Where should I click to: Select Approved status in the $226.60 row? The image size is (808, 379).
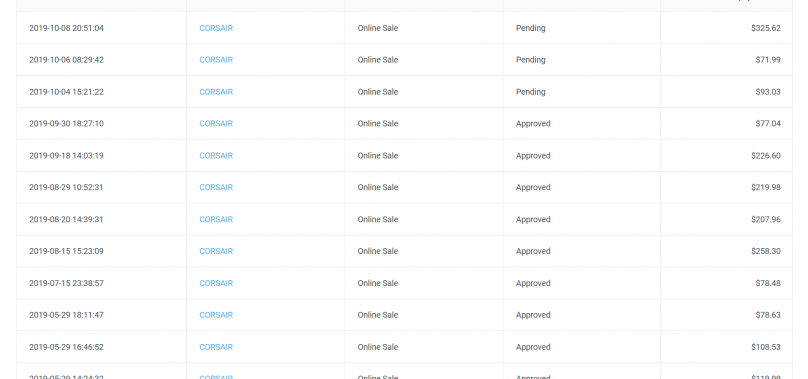(533, 155)
